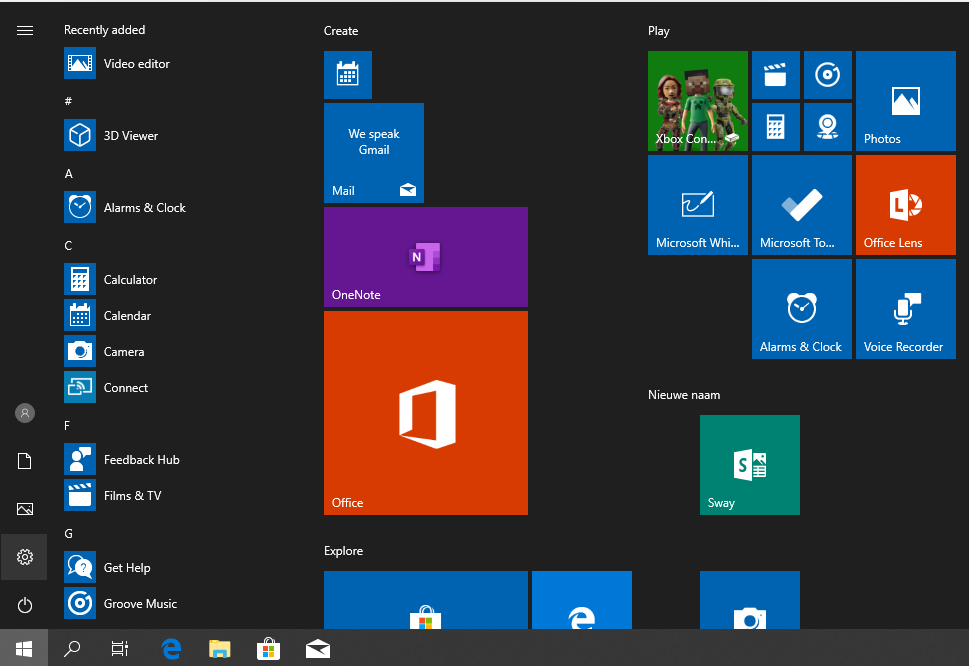969x666 pixels.
Task: Open the user account menu
Action: pyautogui.click(x=25, y=413)
